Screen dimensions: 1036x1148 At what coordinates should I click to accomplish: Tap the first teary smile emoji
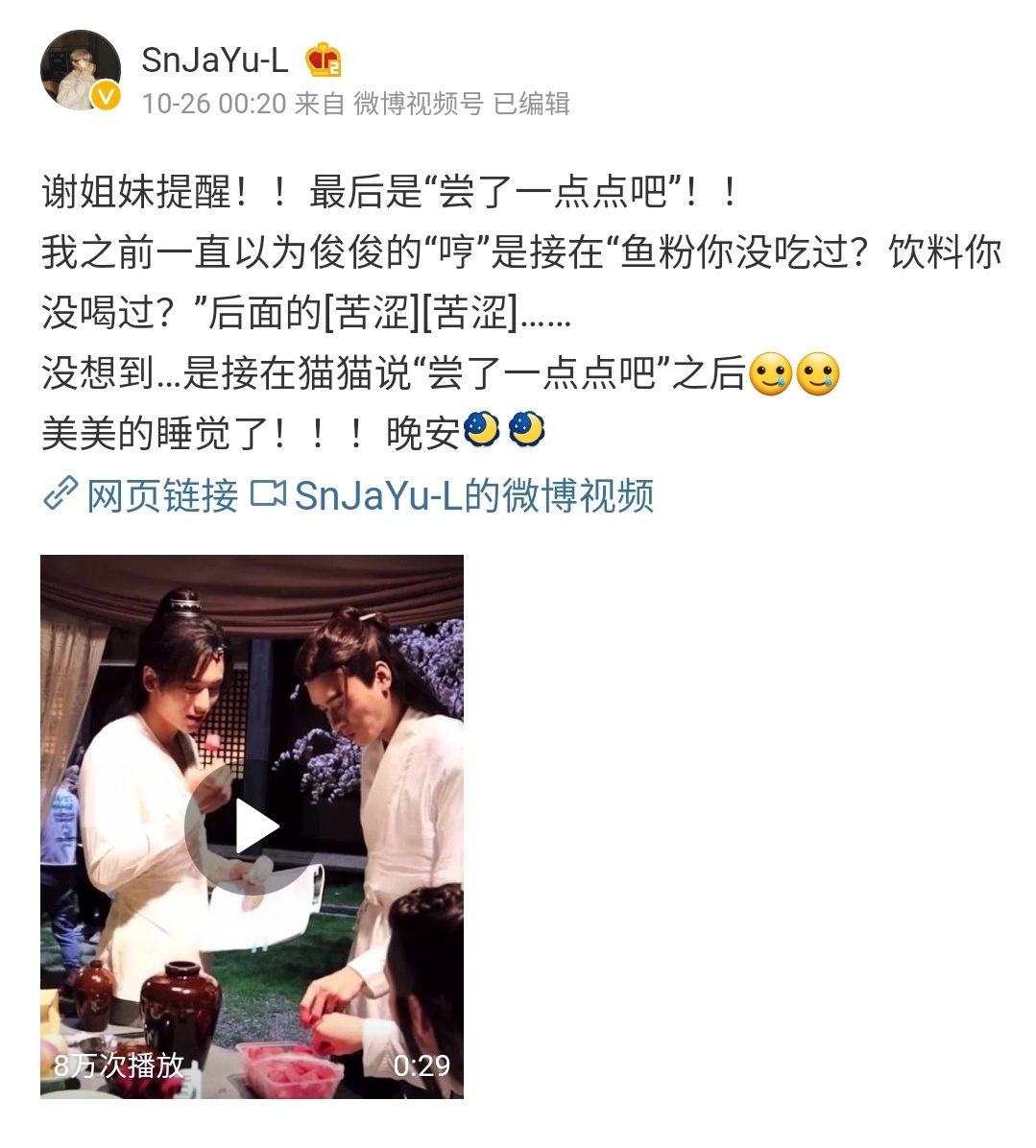770,374
